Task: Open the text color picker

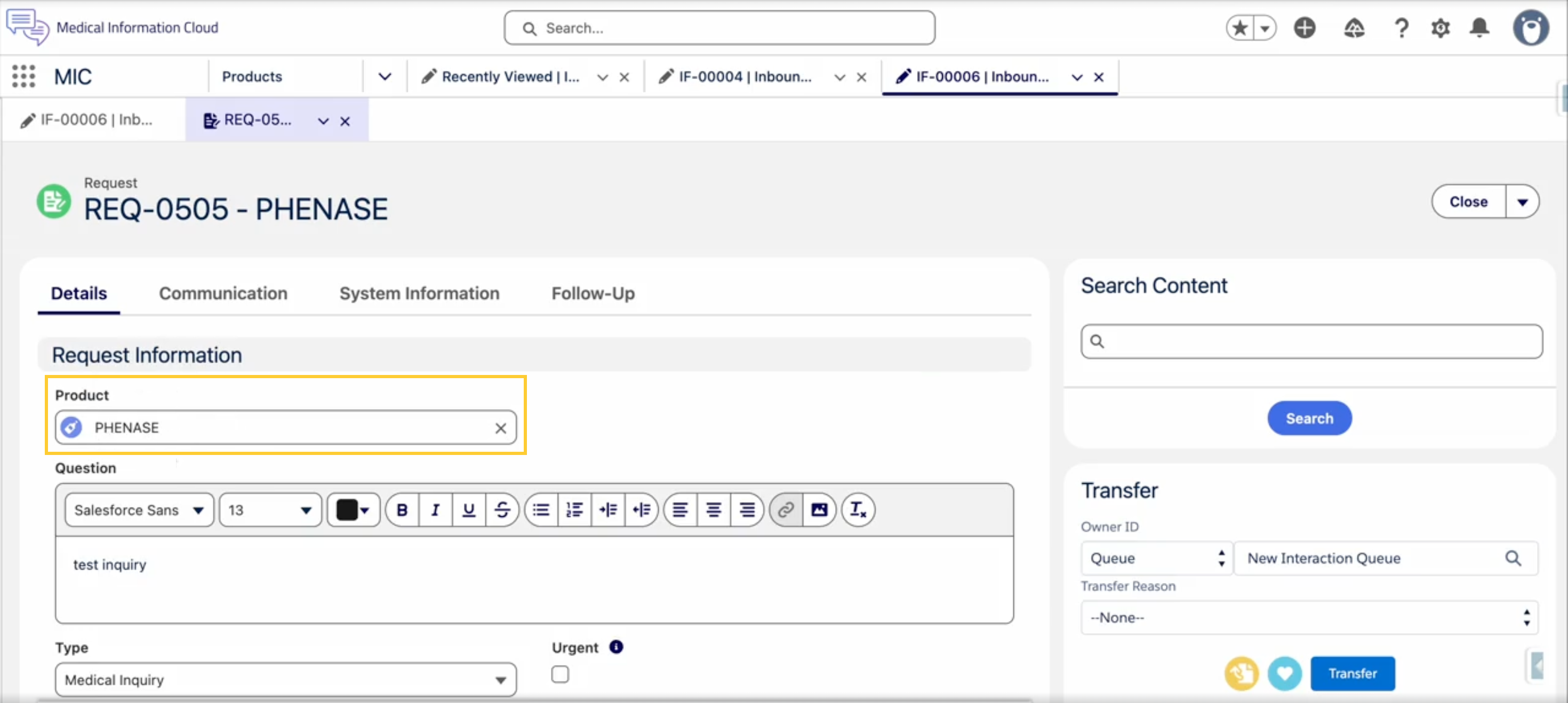Action: [x=354, y=510]
